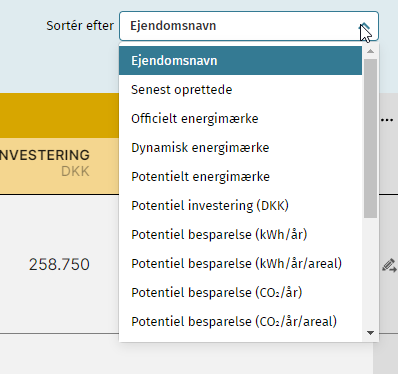The image size is (398, 374).
Task: Pick Potentielt energimærke option
Action: coord(240,177)
